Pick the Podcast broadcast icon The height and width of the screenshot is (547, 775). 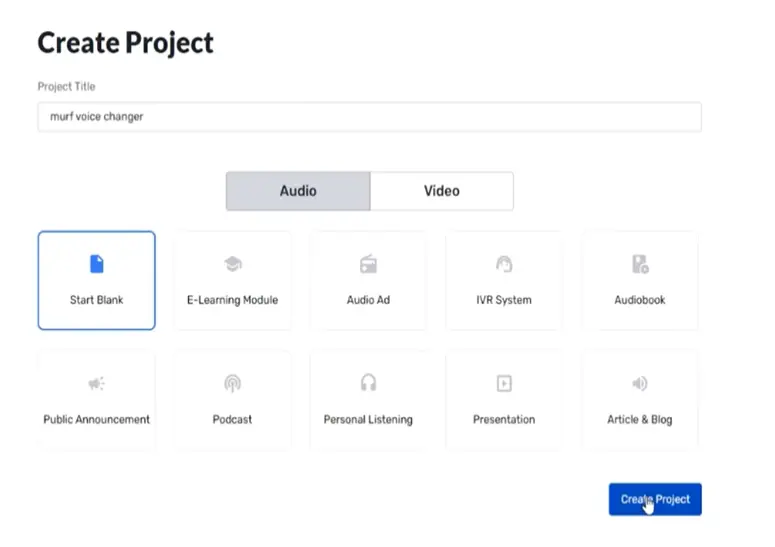[x=233, y=383]
